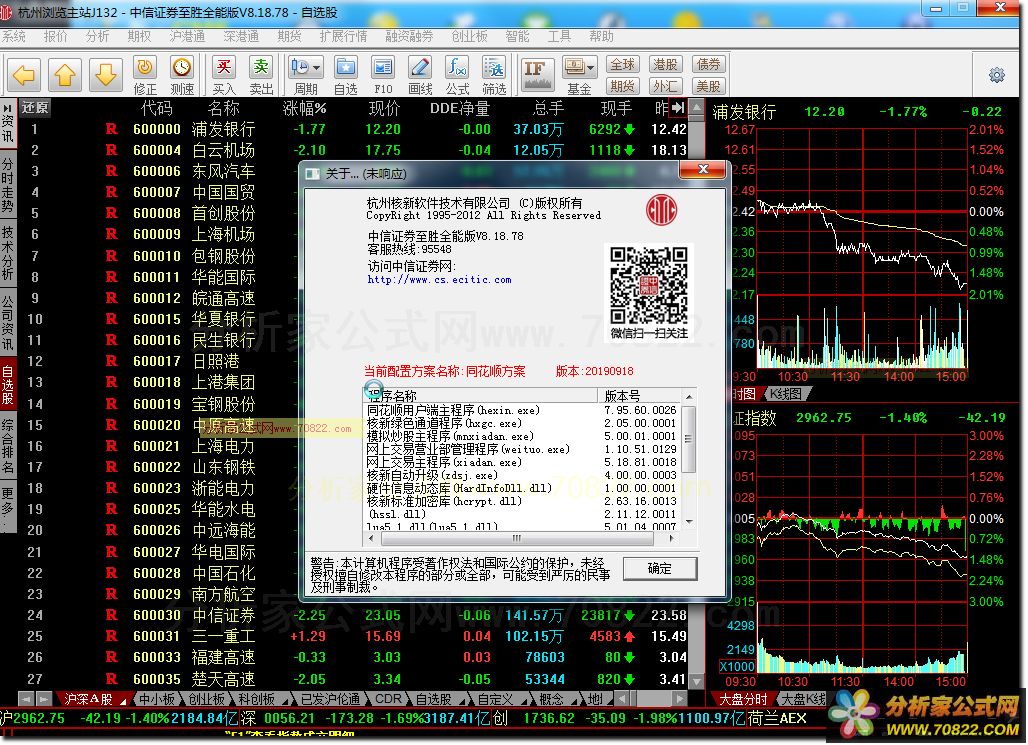Open the 测速 speed test tool
1028x745 pixels.
(182, 75)
